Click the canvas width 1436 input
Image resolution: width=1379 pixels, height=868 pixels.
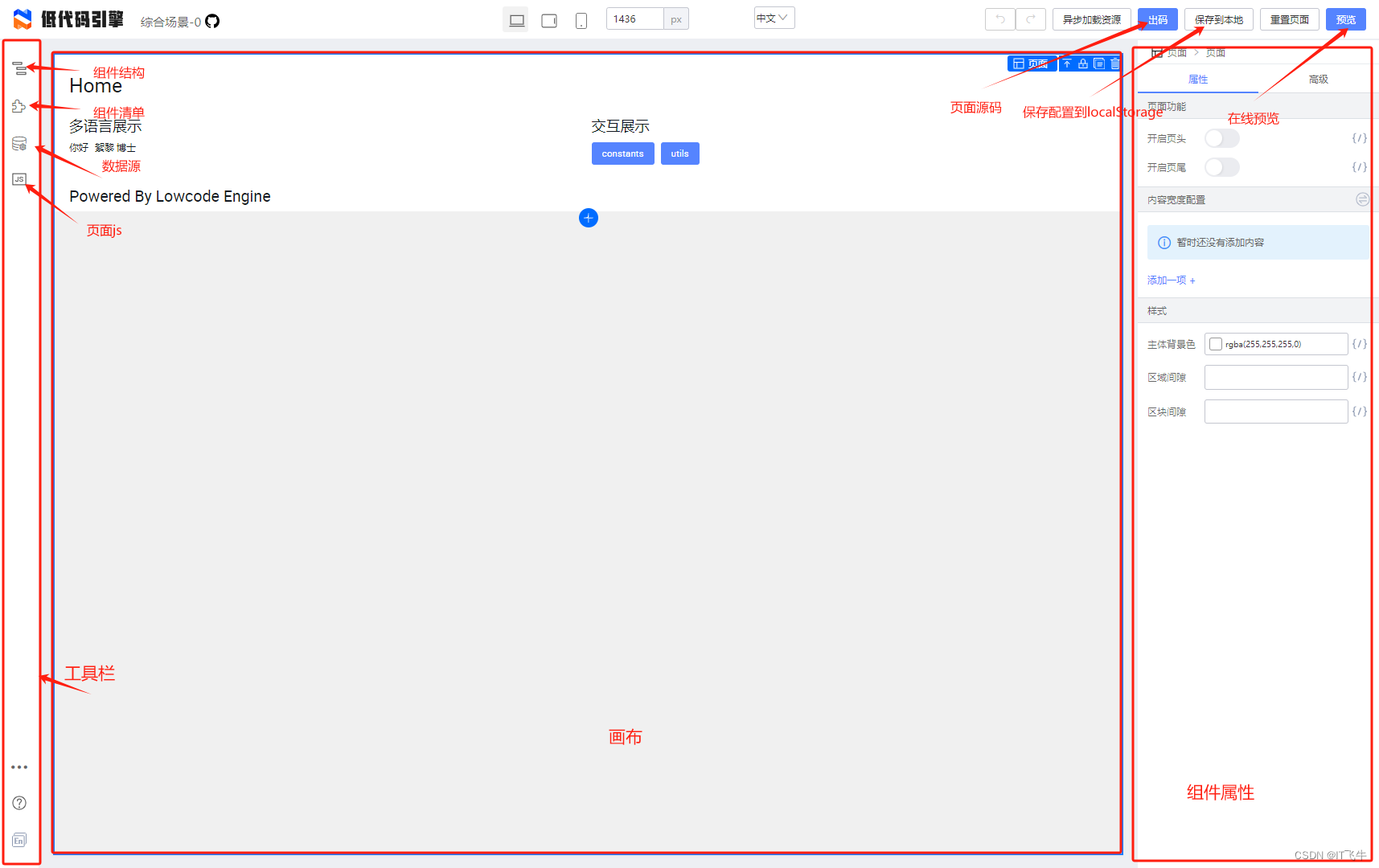[x=635, y=19]
